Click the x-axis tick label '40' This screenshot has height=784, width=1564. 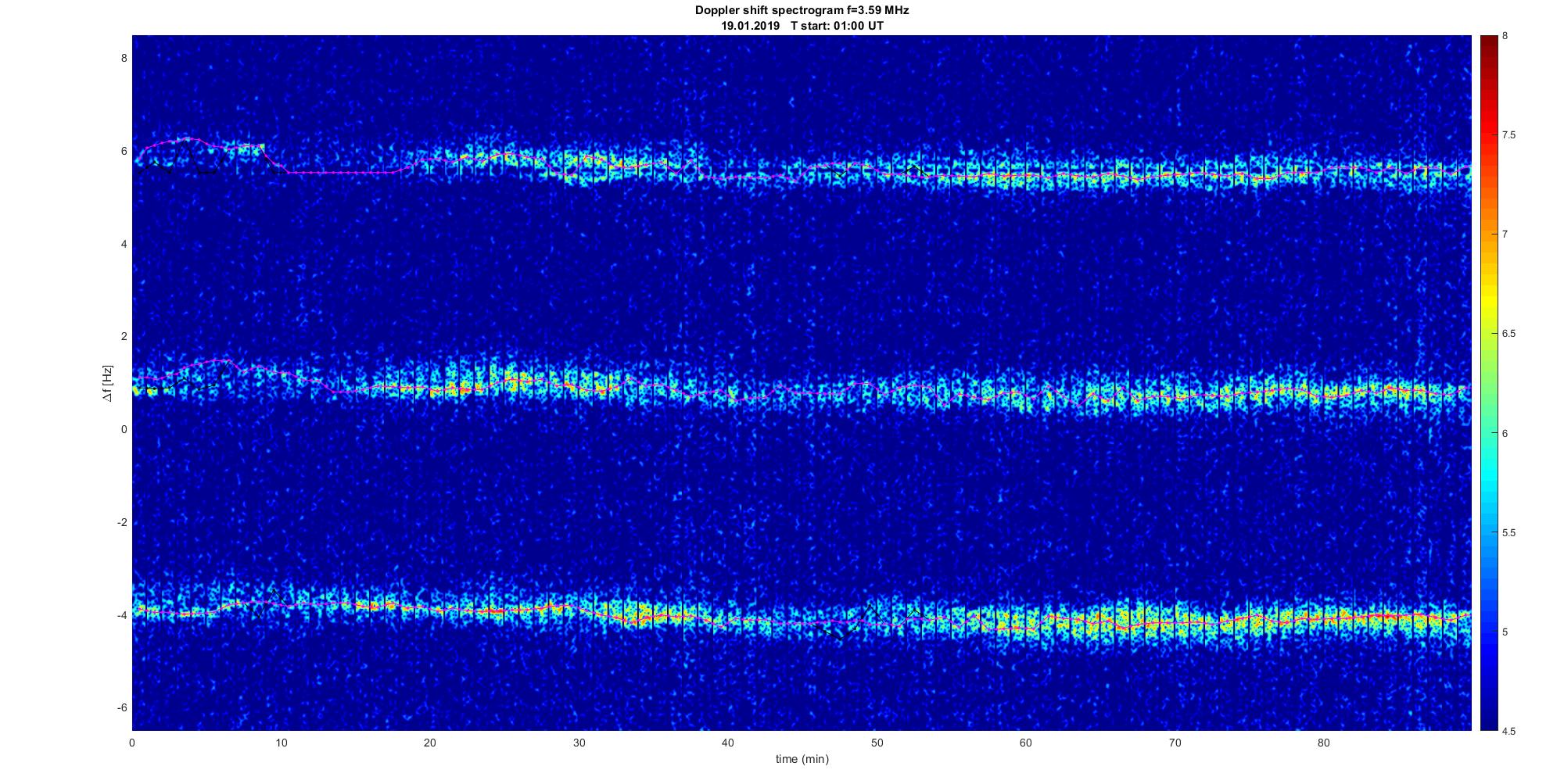(728, 743)
